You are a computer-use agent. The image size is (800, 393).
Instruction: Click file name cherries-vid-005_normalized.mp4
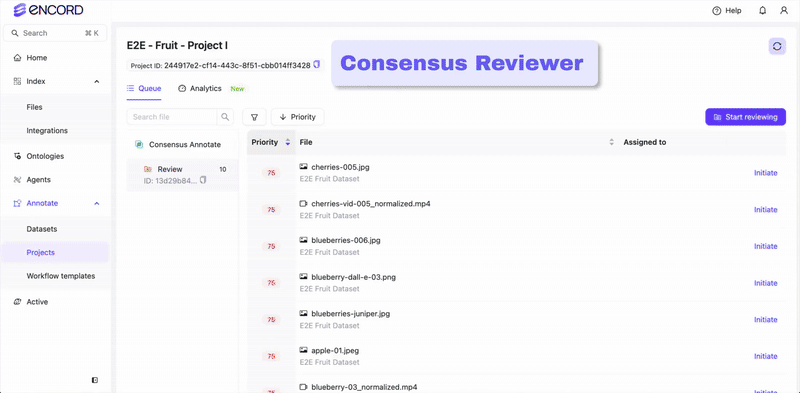coord(371,204)
